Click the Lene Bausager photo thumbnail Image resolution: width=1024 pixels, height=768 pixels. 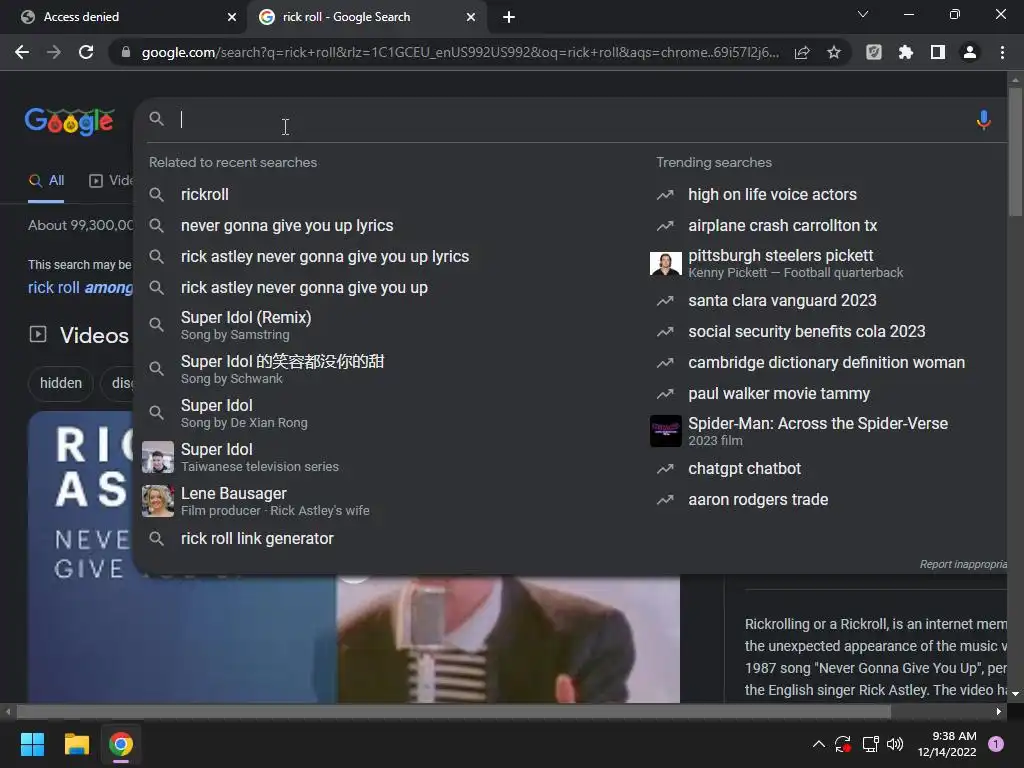pos(158,501)
